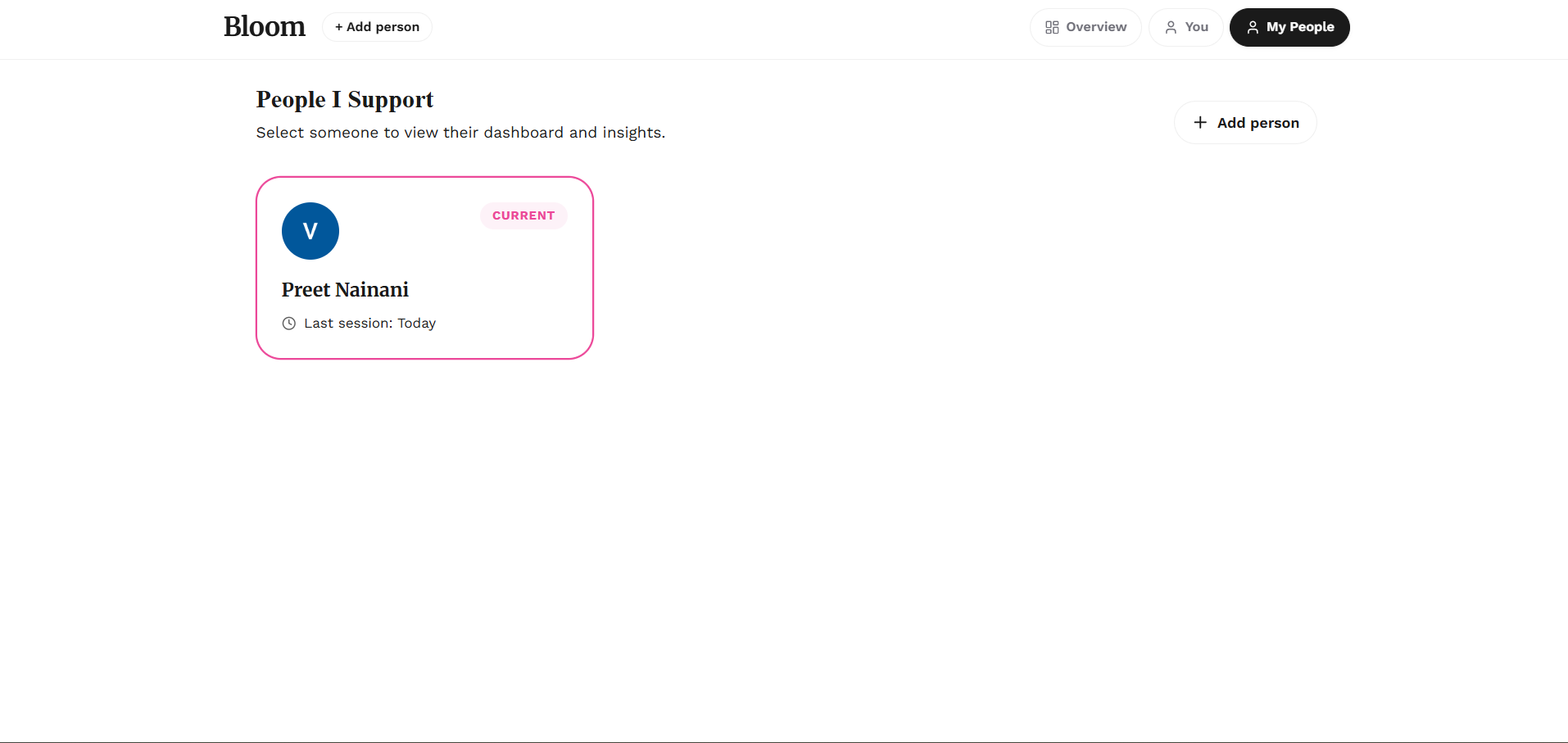Select the My People tab
This screenshot has width=1568, height=743.
[1289, 27]
